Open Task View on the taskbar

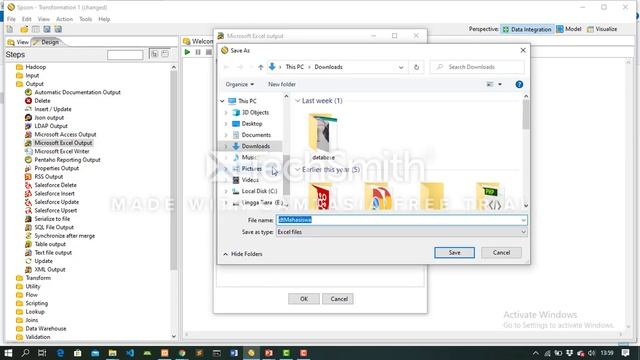tap(42, 353)
